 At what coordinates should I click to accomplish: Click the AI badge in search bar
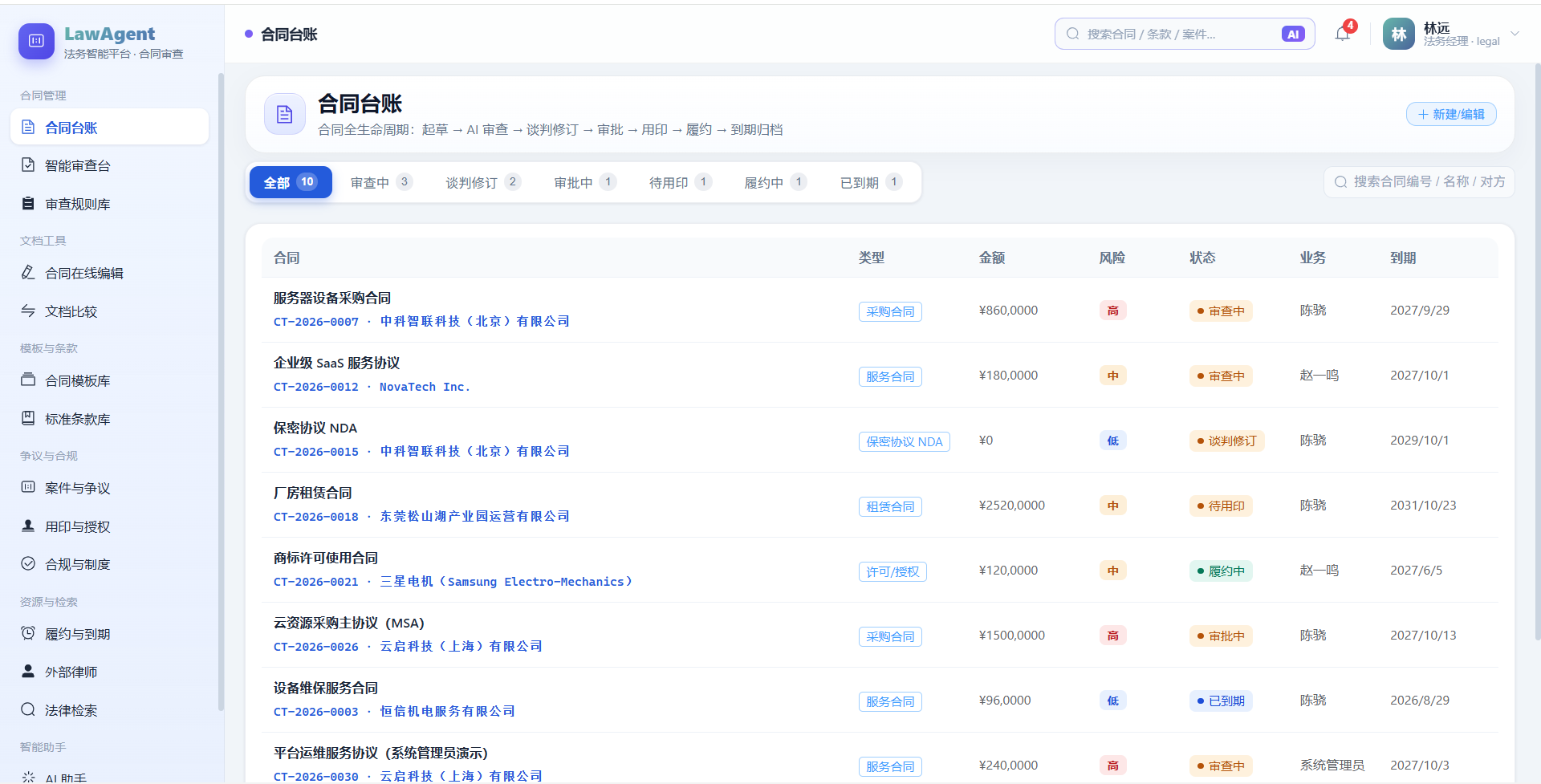(1293, 34)
